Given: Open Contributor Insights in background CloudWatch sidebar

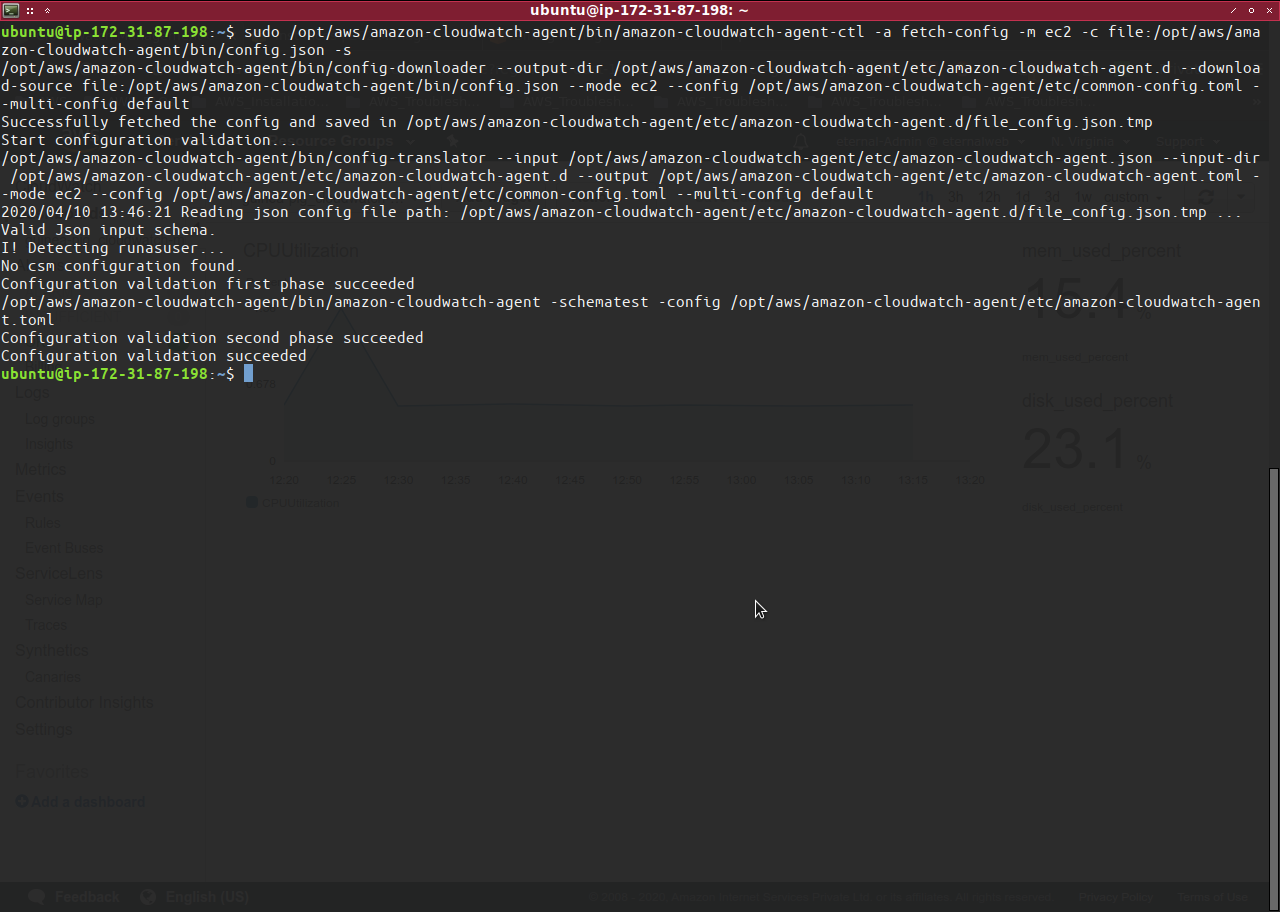Looking at the screenshot, I should point(85,703).
